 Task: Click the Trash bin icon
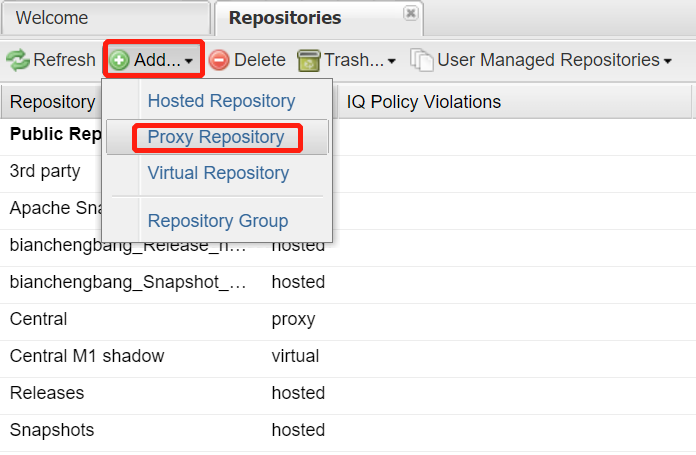pyautogui.click(x=308, y=60)
